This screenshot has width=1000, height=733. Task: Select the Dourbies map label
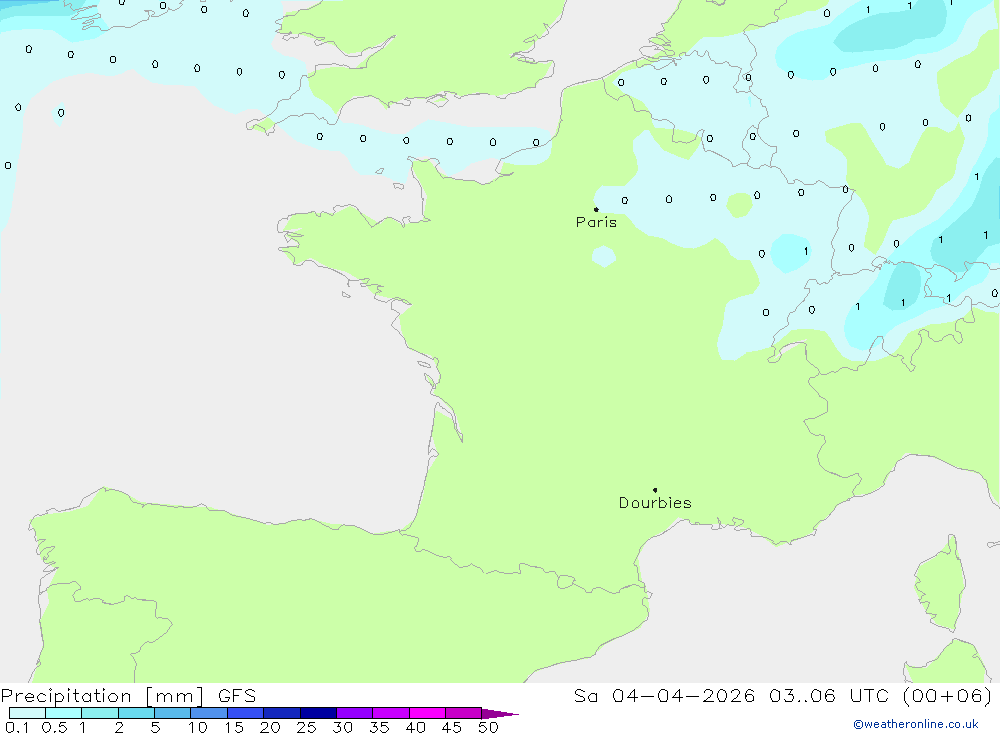[655, 503]
